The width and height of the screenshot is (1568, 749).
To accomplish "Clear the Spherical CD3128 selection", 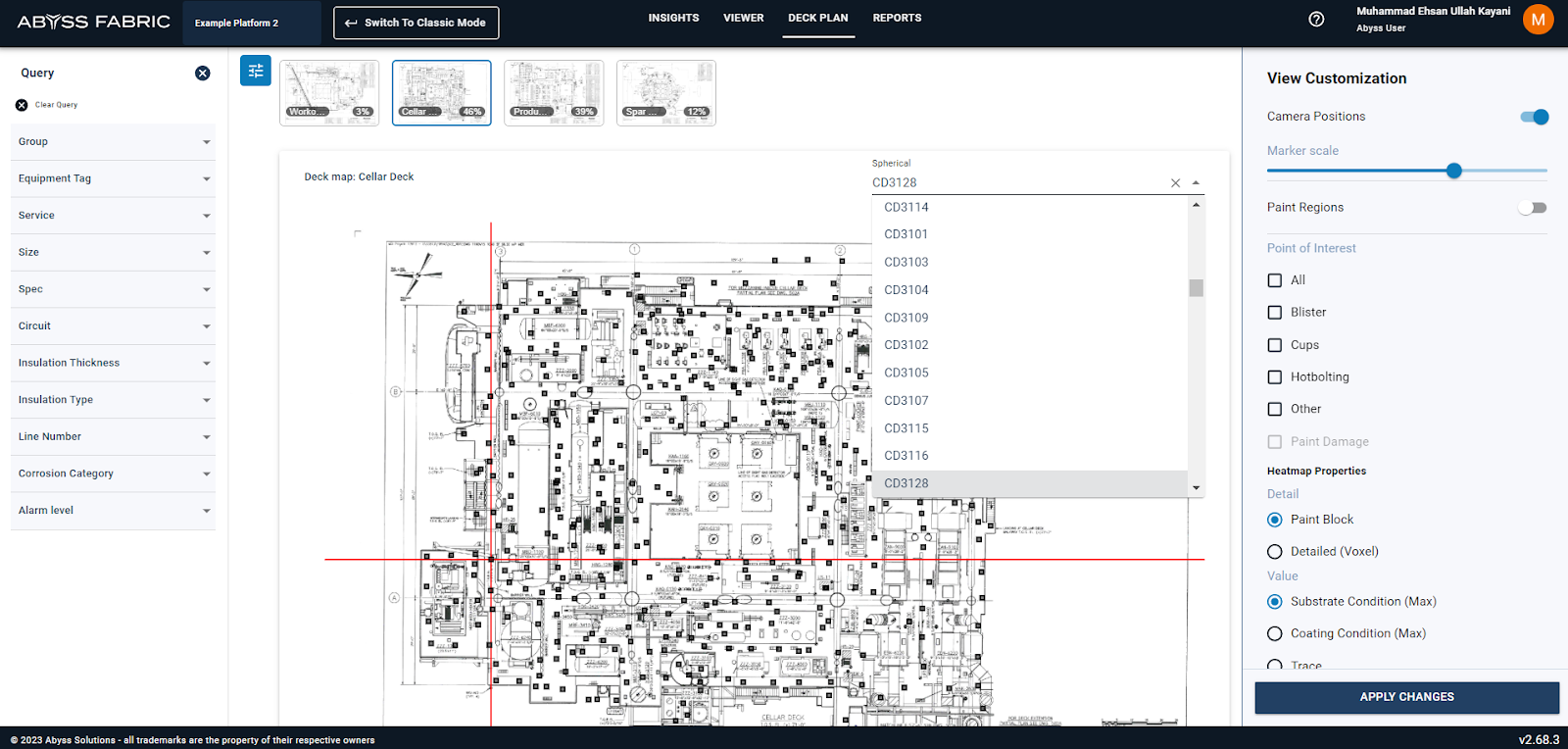I will click(1175, 183).
